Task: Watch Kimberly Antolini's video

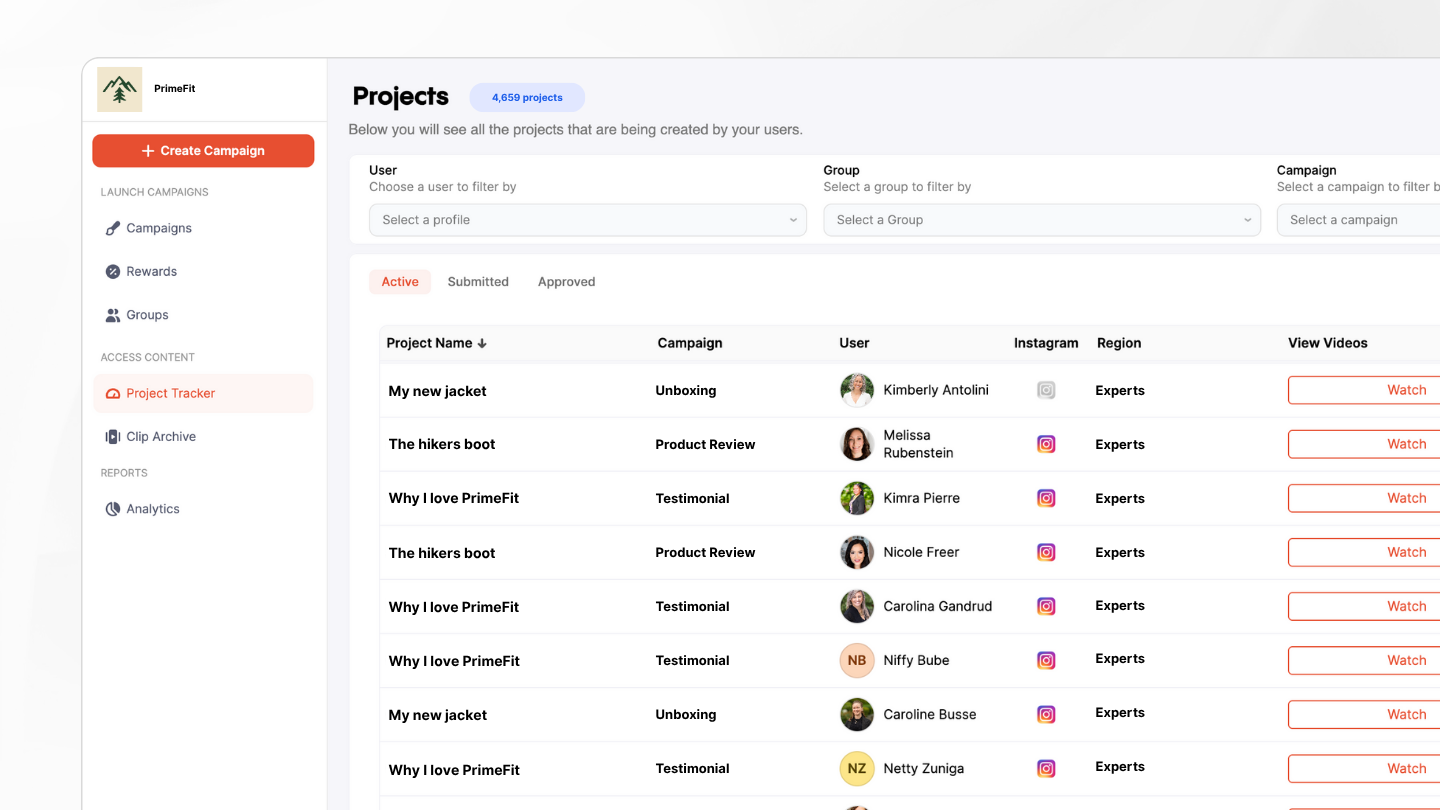Action: 1364,390
